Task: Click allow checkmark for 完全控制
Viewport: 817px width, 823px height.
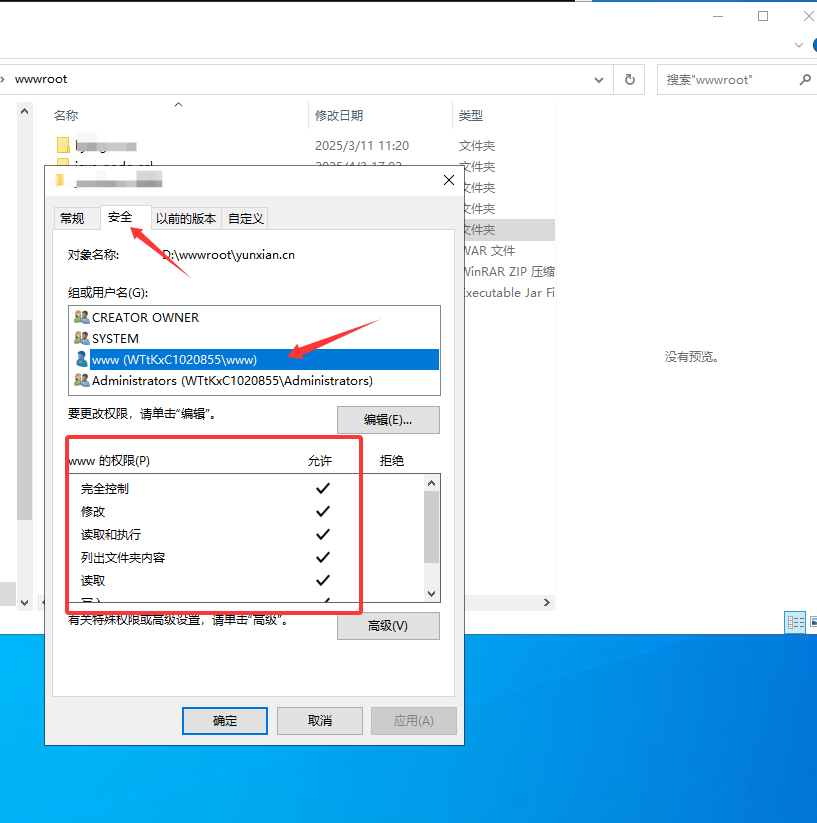Action: pos(323,488)
